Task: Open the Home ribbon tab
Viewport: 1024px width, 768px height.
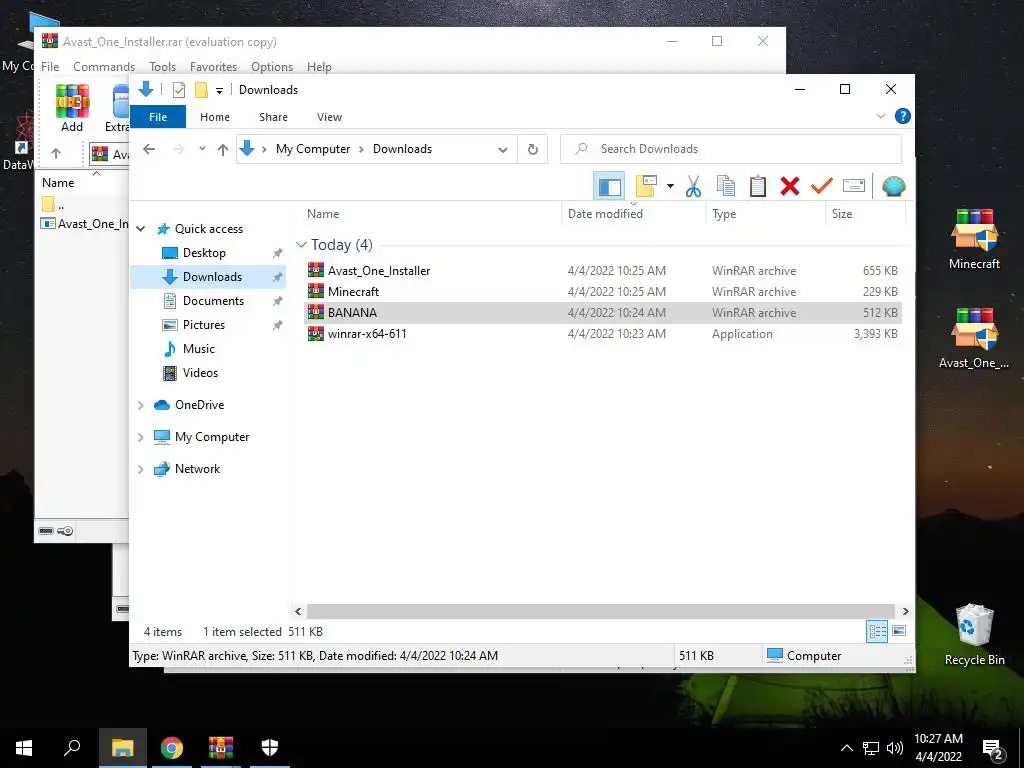Action: (215, 117)
